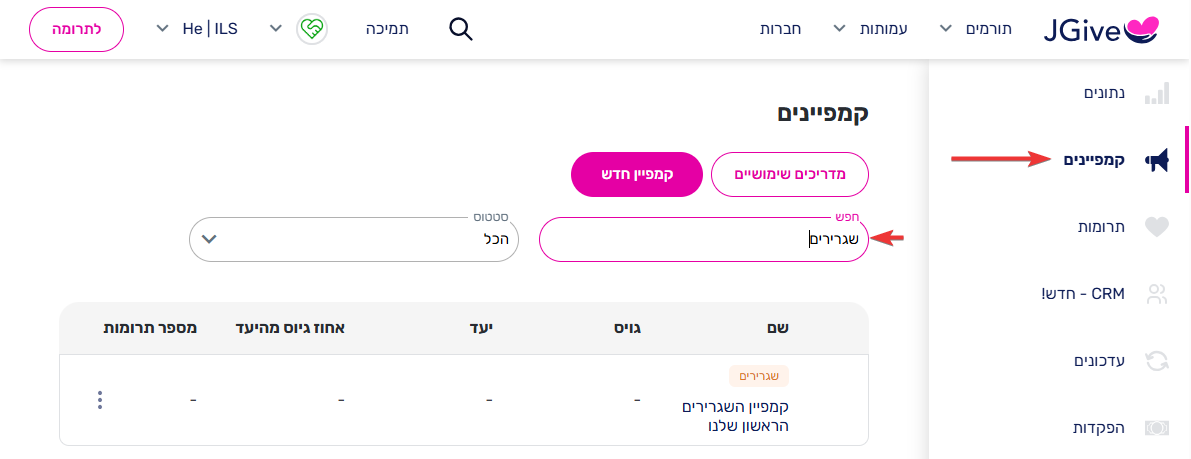
Task: Open the CRM people icon
Action: point(1156,294)
